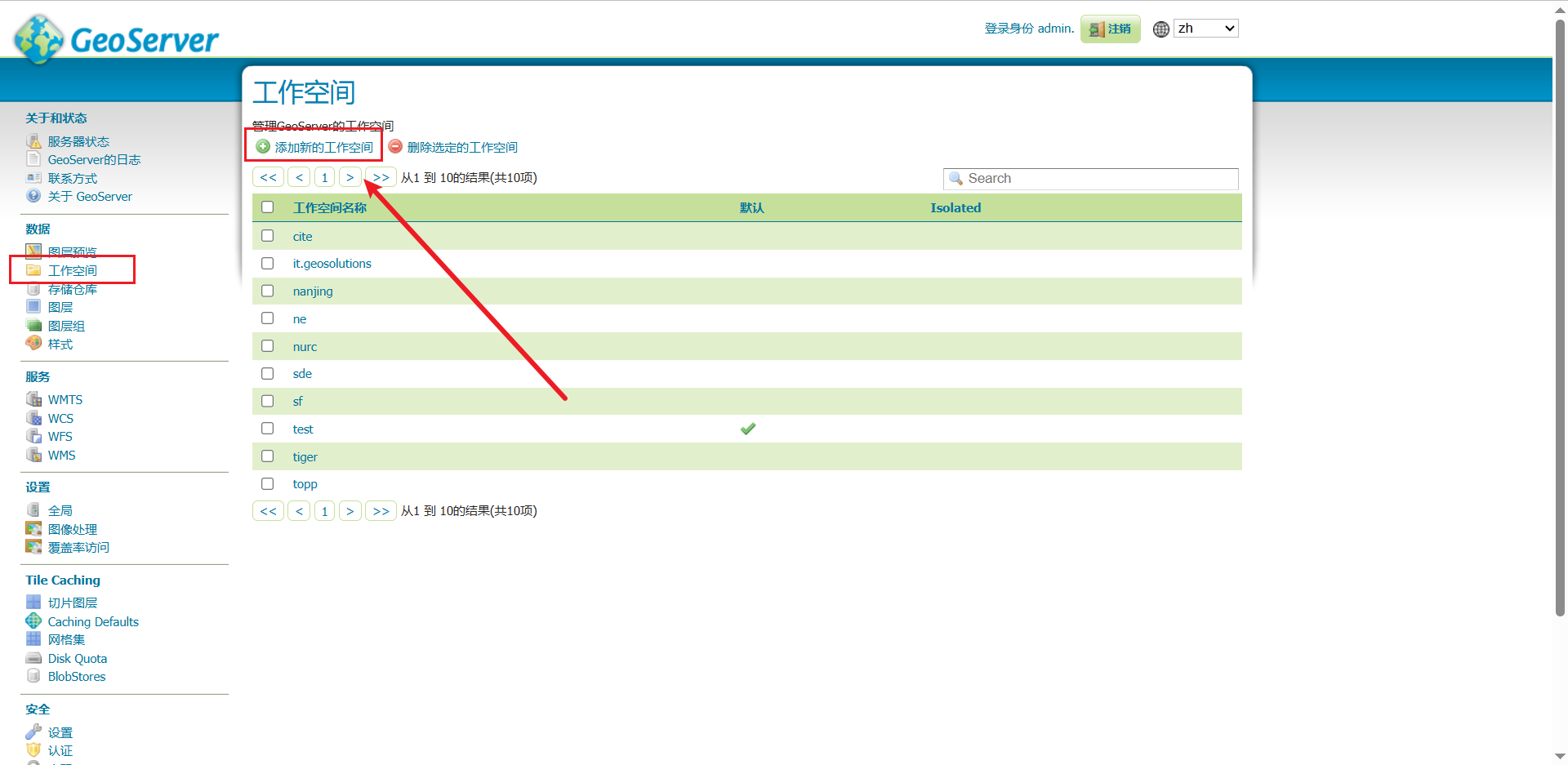Go to first page with bottom << button
This screenshot has height=765, width=1568.
[269, 511]
